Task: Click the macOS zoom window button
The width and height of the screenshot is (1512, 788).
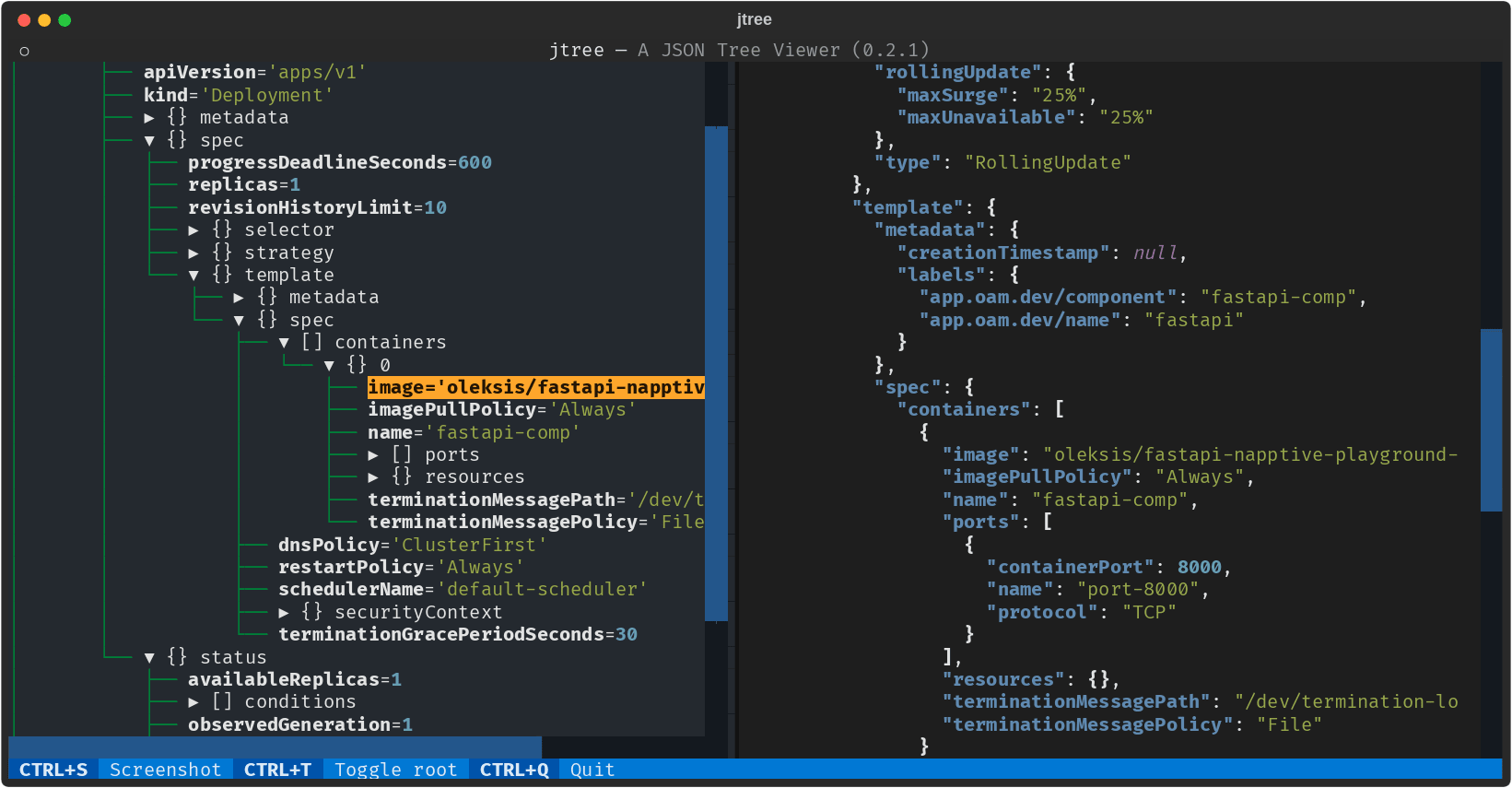Action: (64, 20)
